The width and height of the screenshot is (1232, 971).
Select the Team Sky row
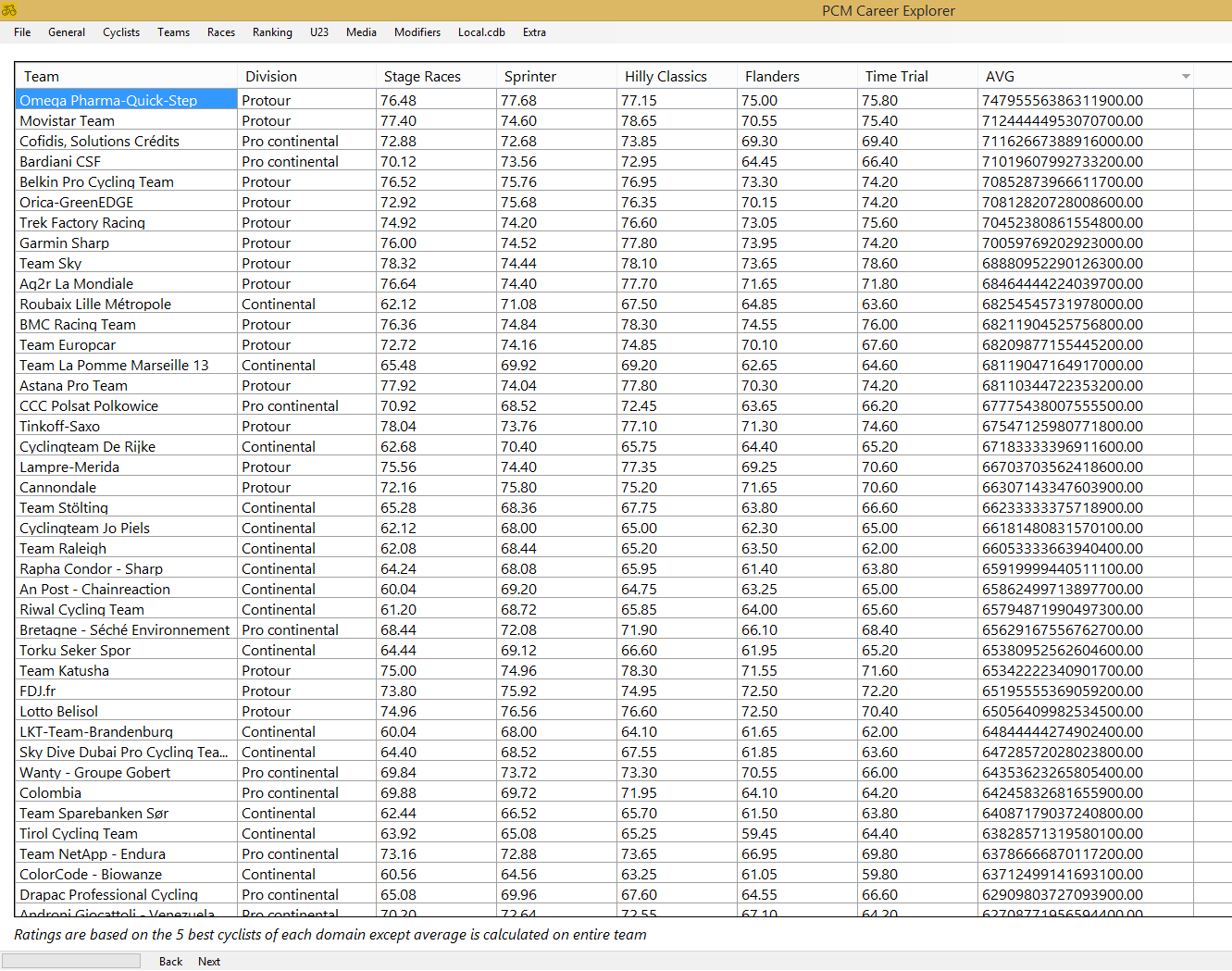tap(51, 264)
